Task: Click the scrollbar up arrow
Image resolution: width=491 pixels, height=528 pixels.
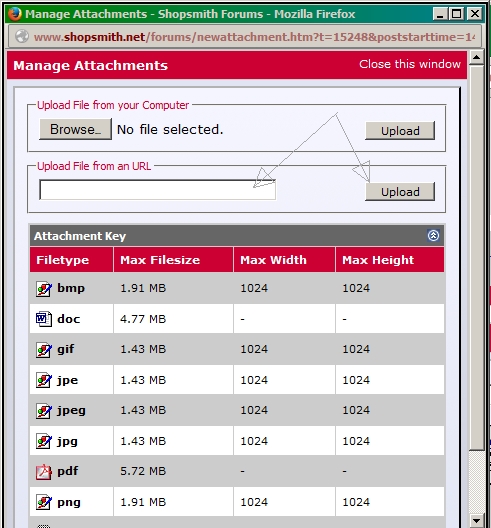Action: (x=477, y=57)
